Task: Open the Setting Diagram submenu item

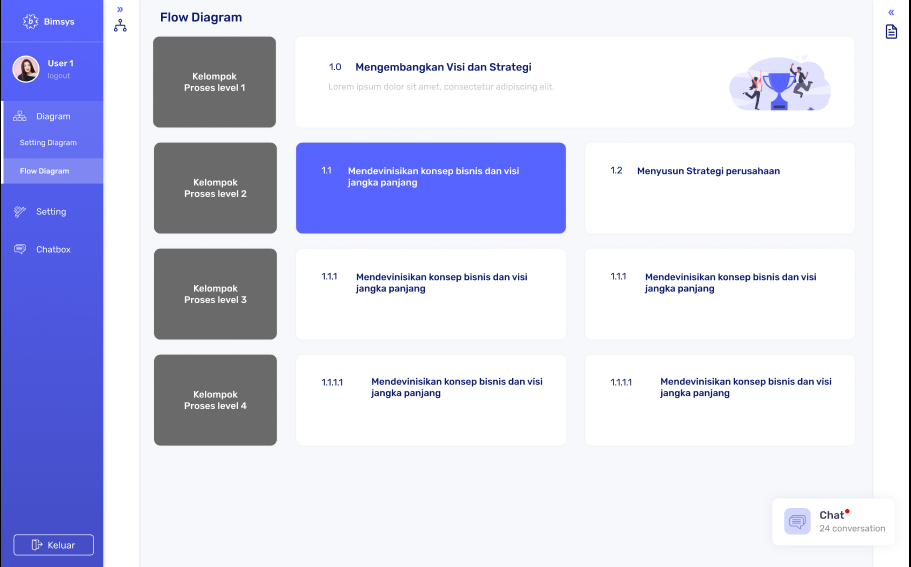Action: 48,142
